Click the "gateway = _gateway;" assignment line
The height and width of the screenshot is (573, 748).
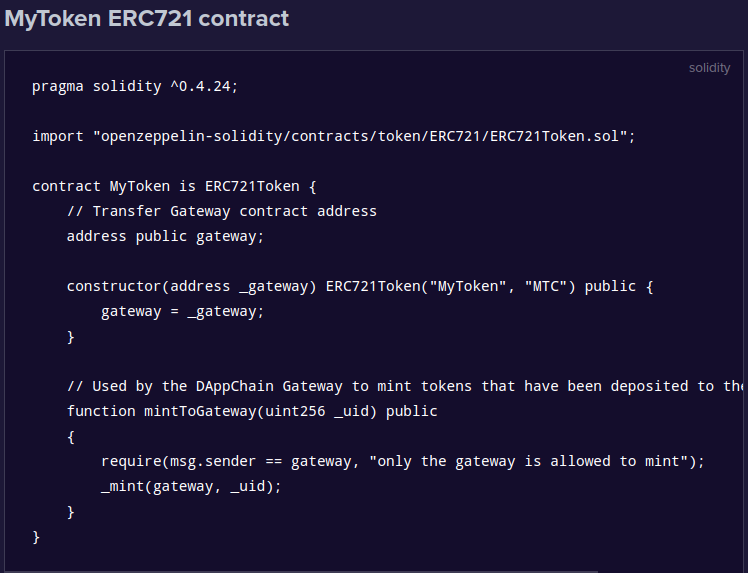point(182,311)
